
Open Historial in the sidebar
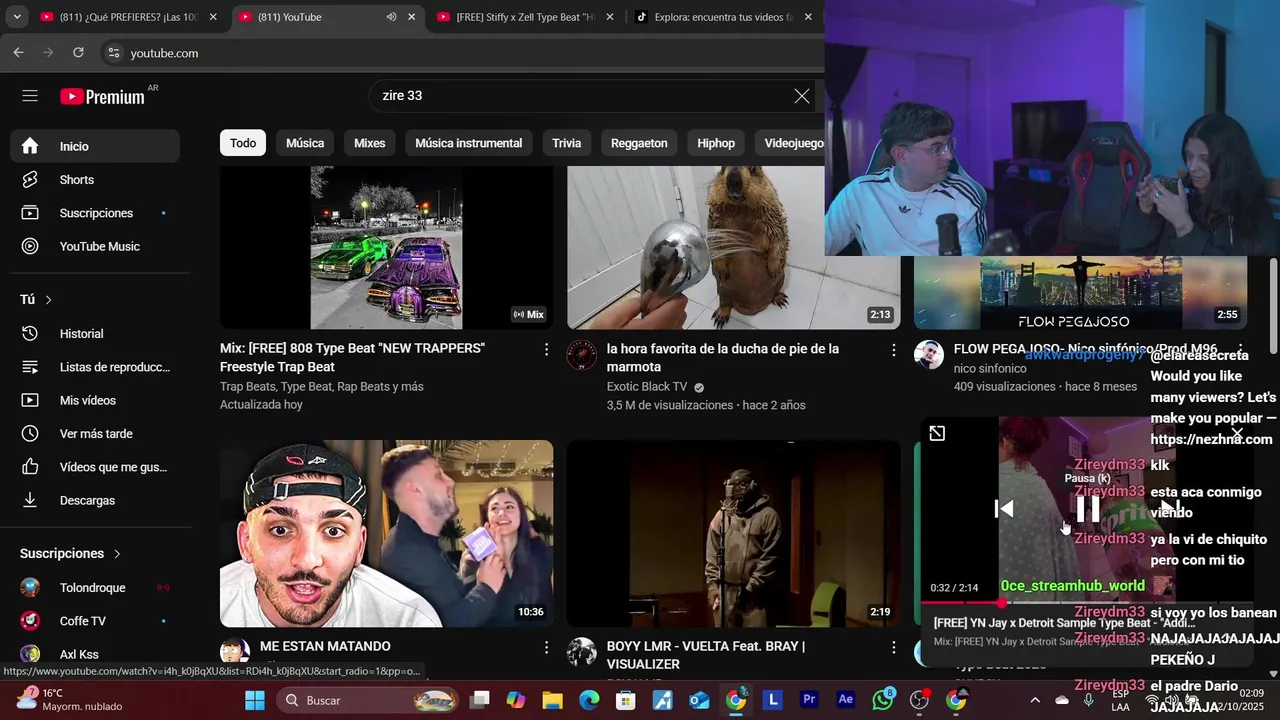point(96,334)
